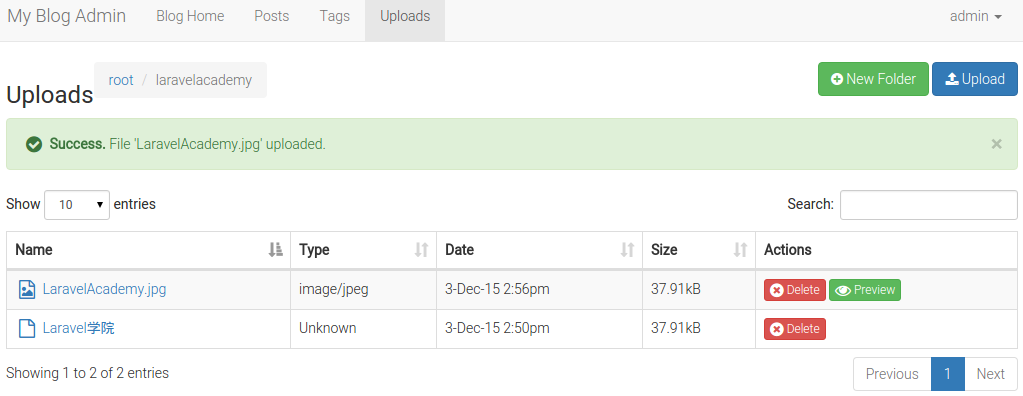This screenshot has width=1023, height=396.
Task: Click the blue Upload button
Action: pyautogui.click(x=975, y=79)
